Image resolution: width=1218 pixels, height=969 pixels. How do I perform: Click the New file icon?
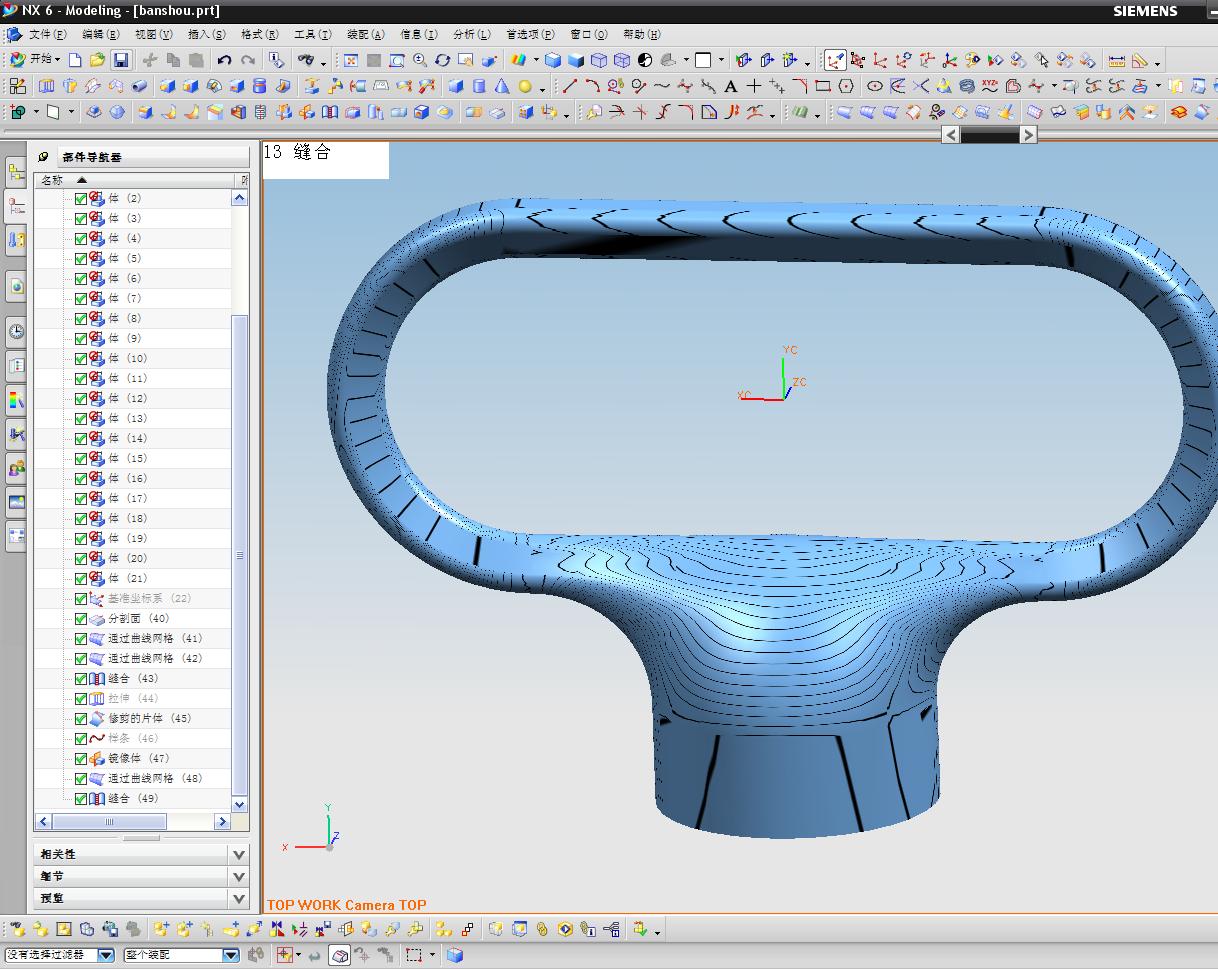coord(75,60)
